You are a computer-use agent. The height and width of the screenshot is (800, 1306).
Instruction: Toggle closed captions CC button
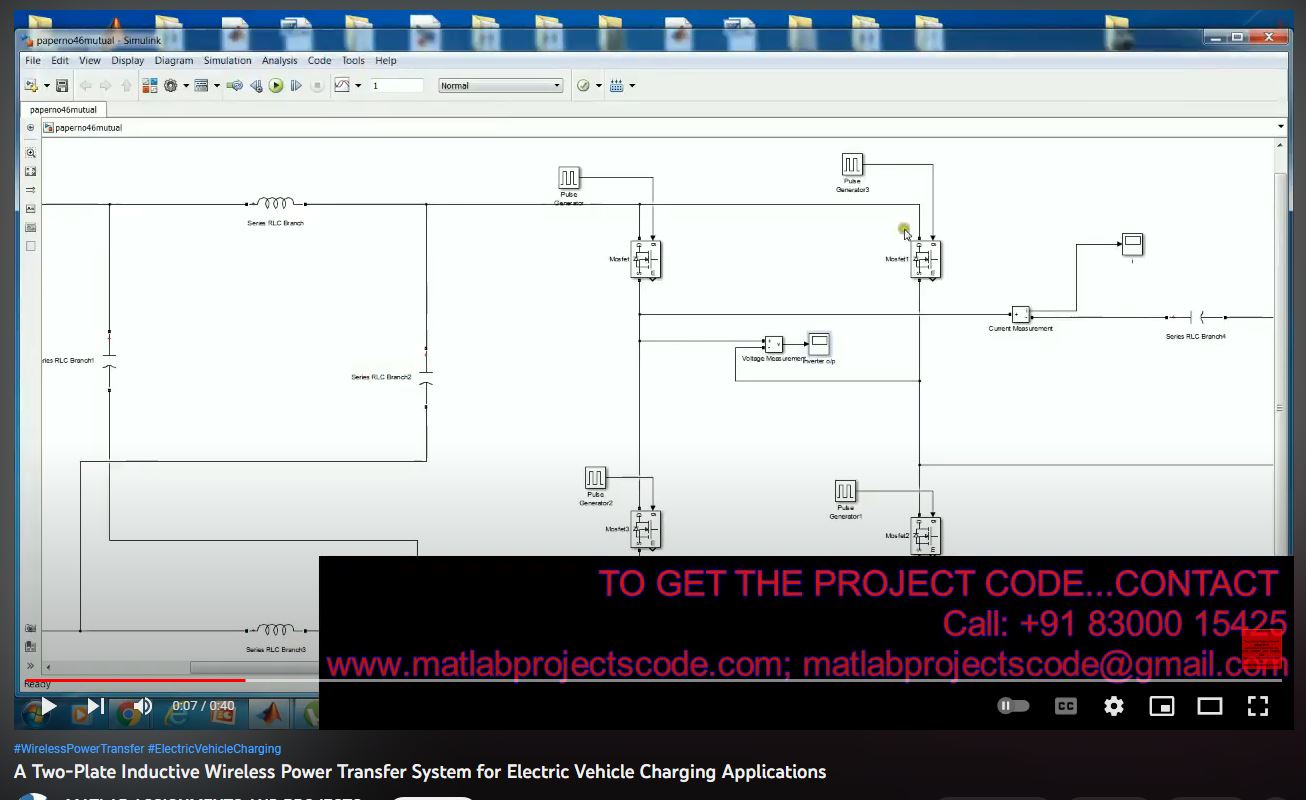[1066, 706]
